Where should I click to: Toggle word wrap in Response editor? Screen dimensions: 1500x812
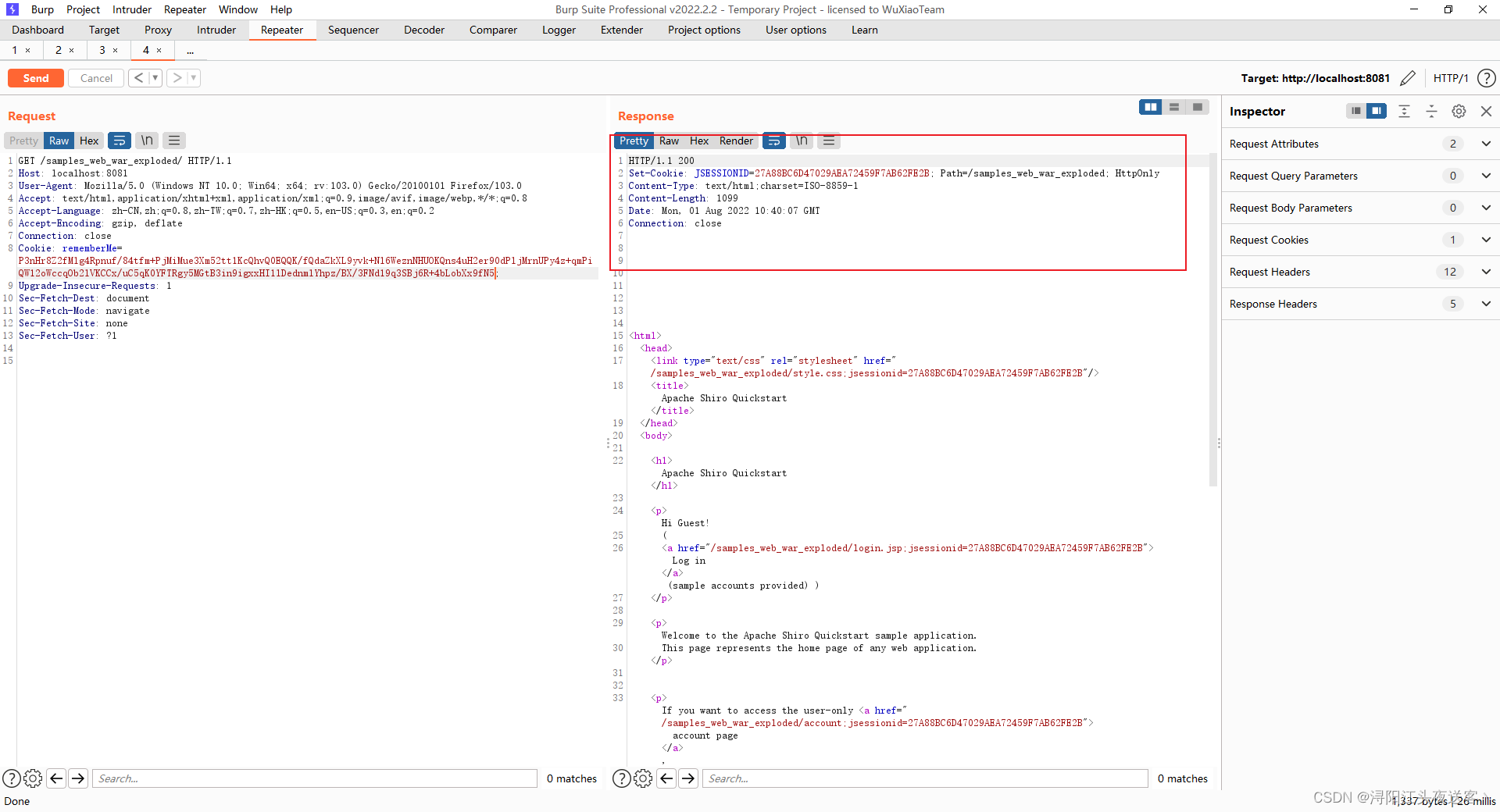(x=774, y=141)
